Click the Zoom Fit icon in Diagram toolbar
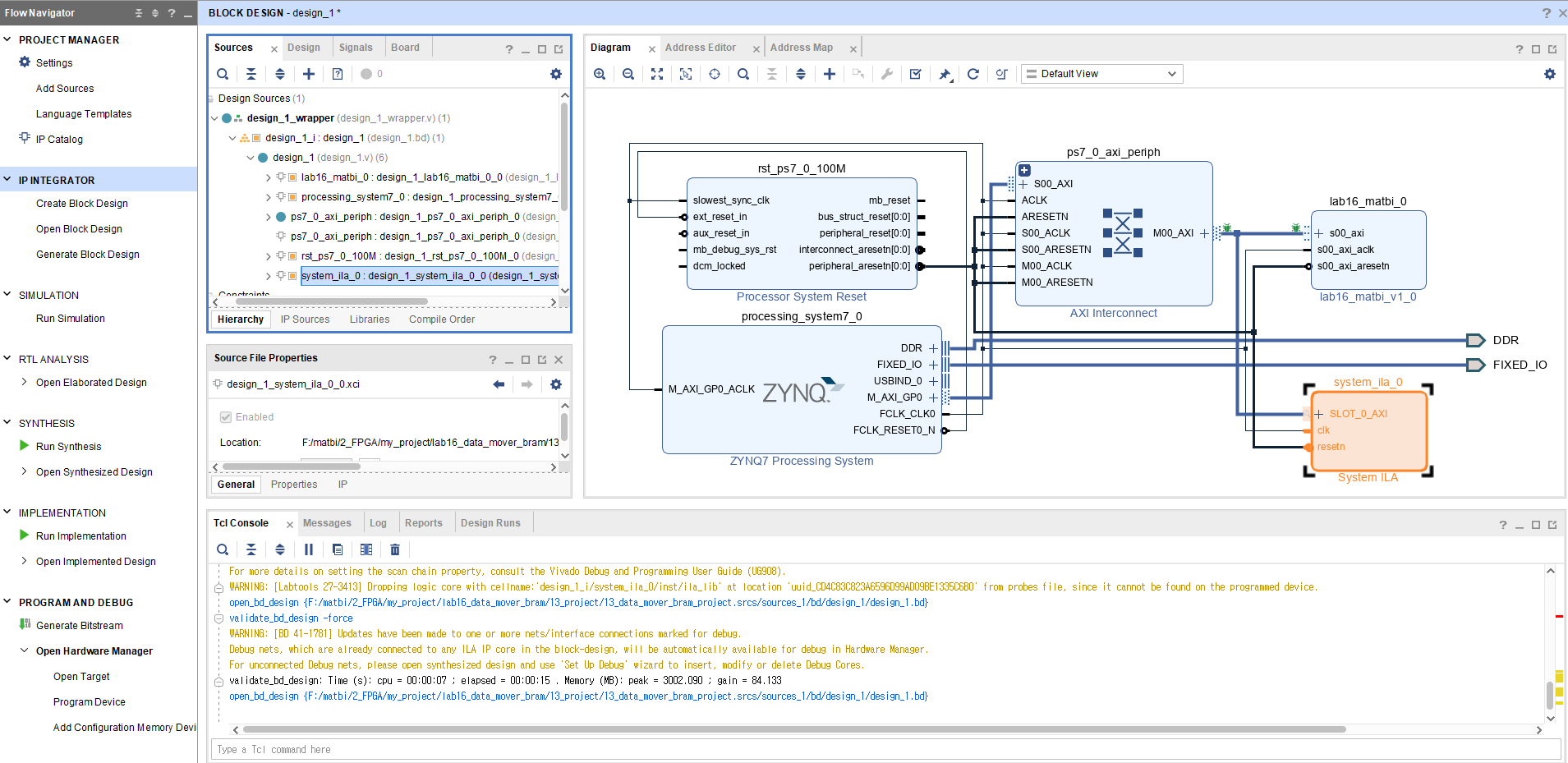Viewport: 1568px width, 763px height. [x=657, y=74]
